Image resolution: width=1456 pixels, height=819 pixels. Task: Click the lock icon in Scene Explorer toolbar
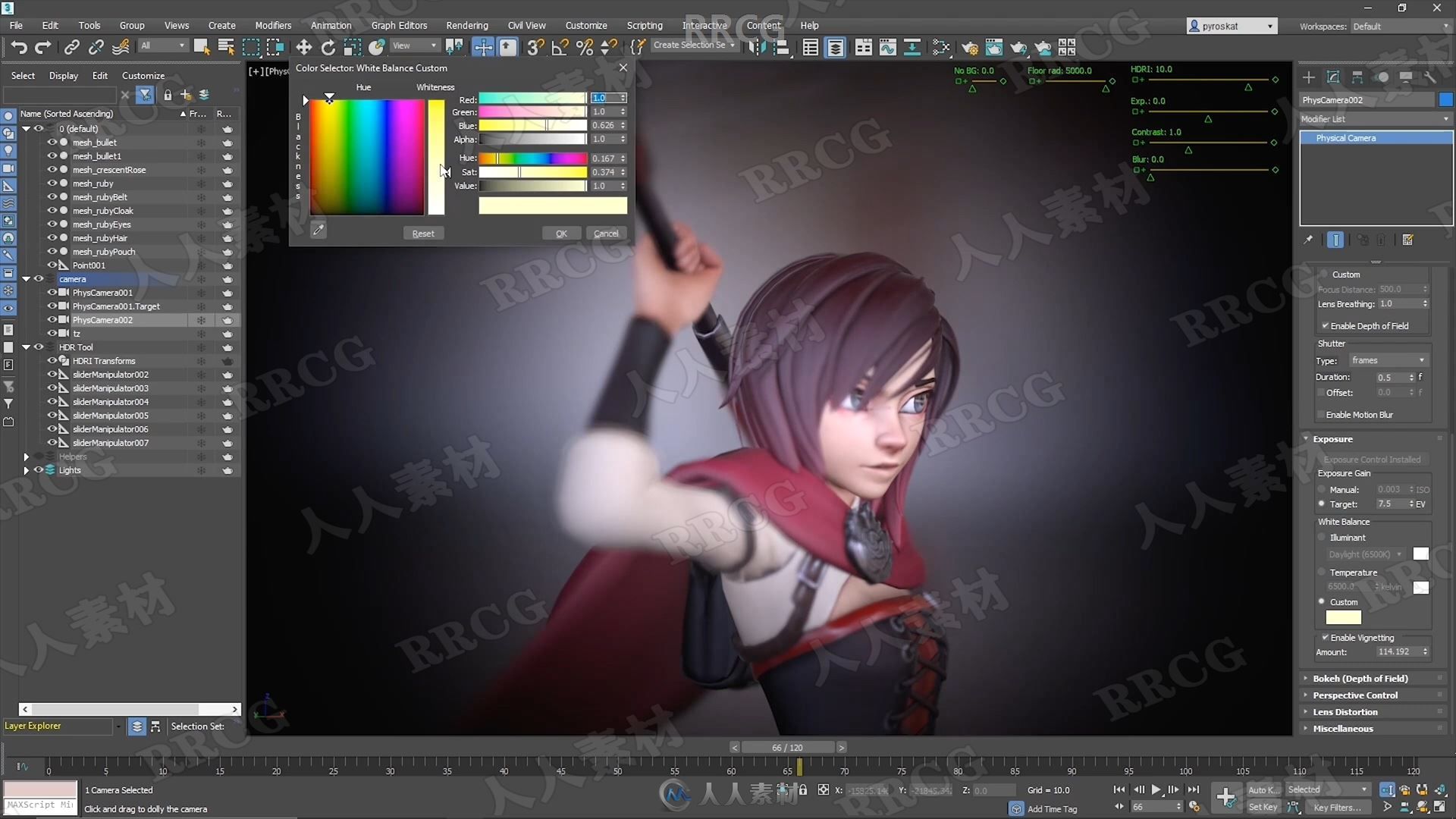tap(167, 95)
